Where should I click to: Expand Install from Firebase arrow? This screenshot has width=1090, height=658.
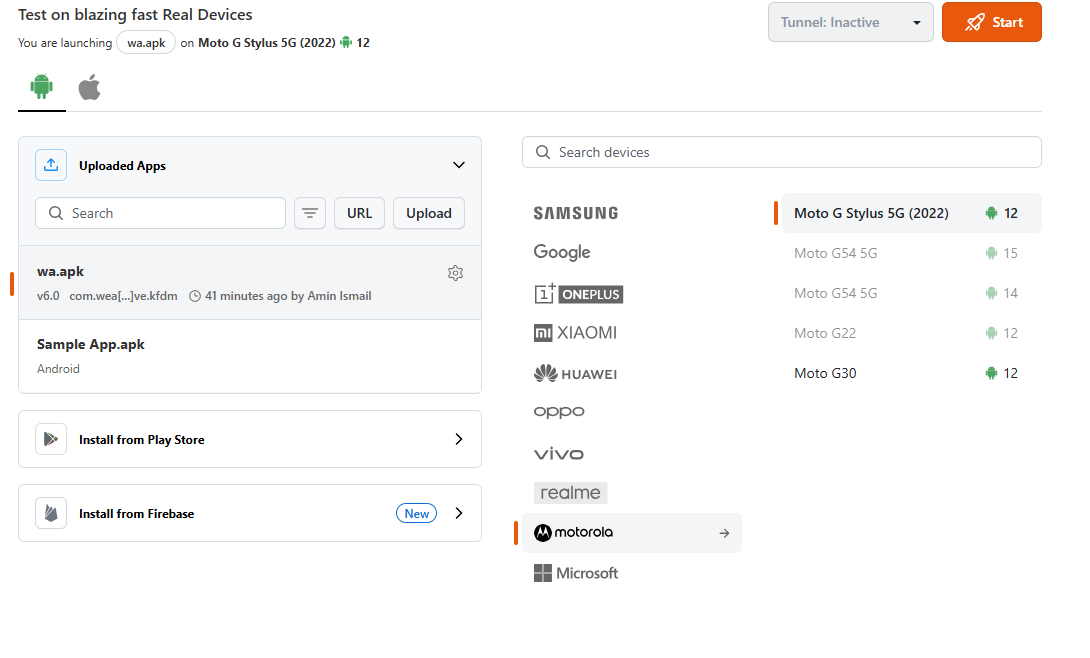459,513
